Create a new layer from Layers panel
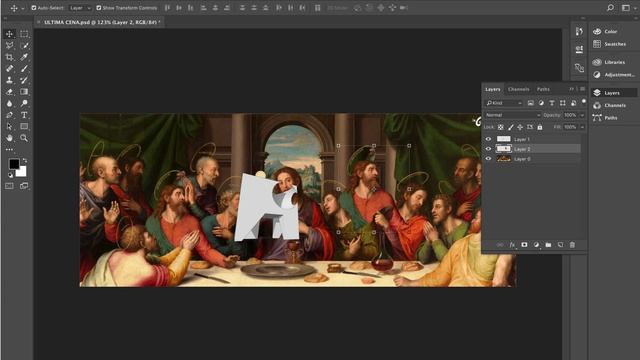The height and width of the screenshot is (360, 640). click(560, 244)
